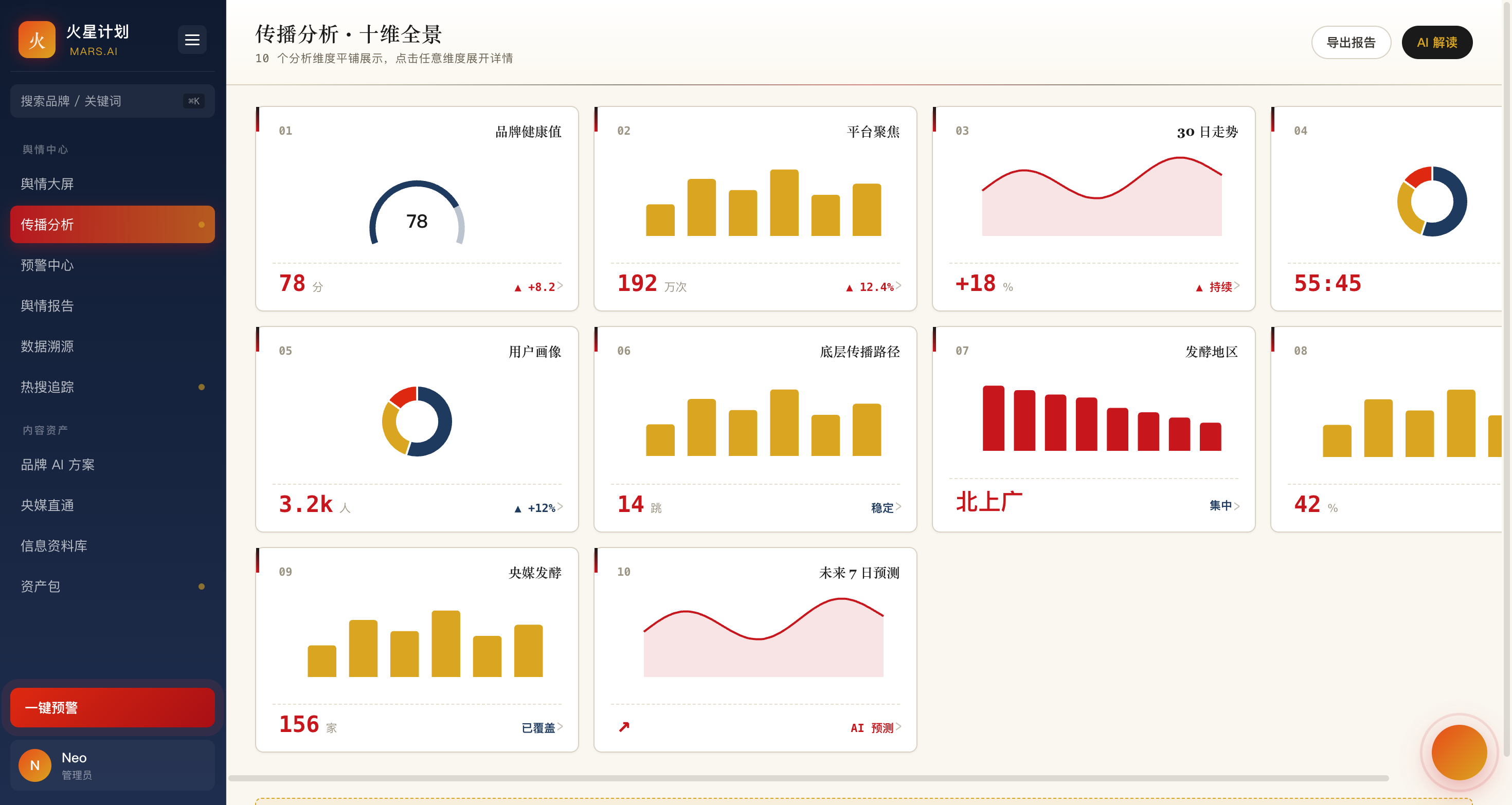Open 信息资料库 in sidebar
The image size is (1512, 805).
point(112,546)
